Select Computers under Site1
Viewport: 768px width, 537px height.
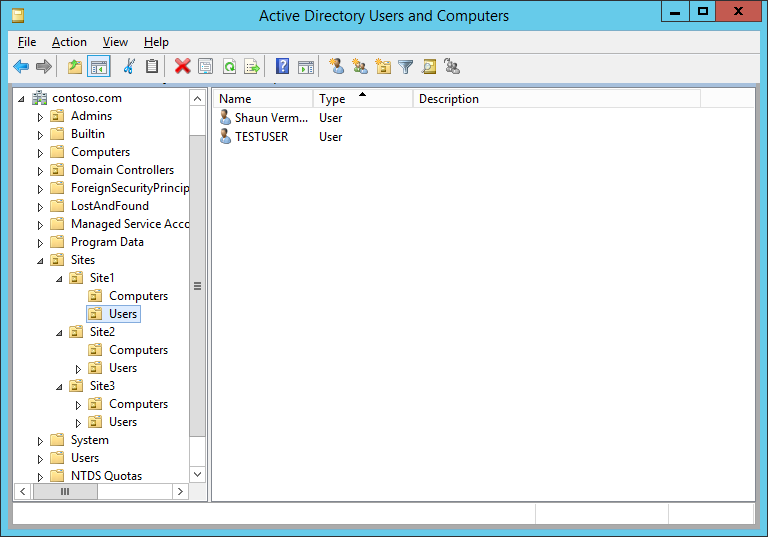[139, 296]
